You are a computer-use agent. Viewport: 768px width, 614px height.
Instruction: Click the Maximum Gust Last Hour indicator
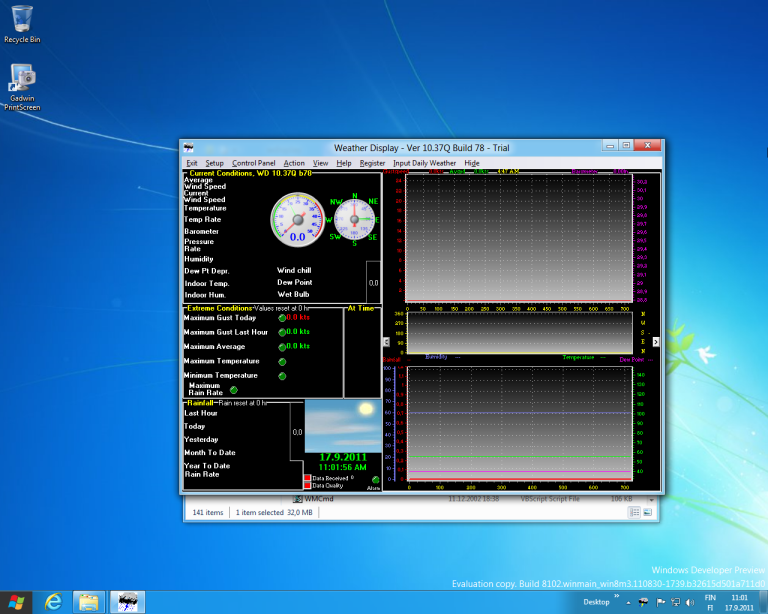[x=282, y=332]
